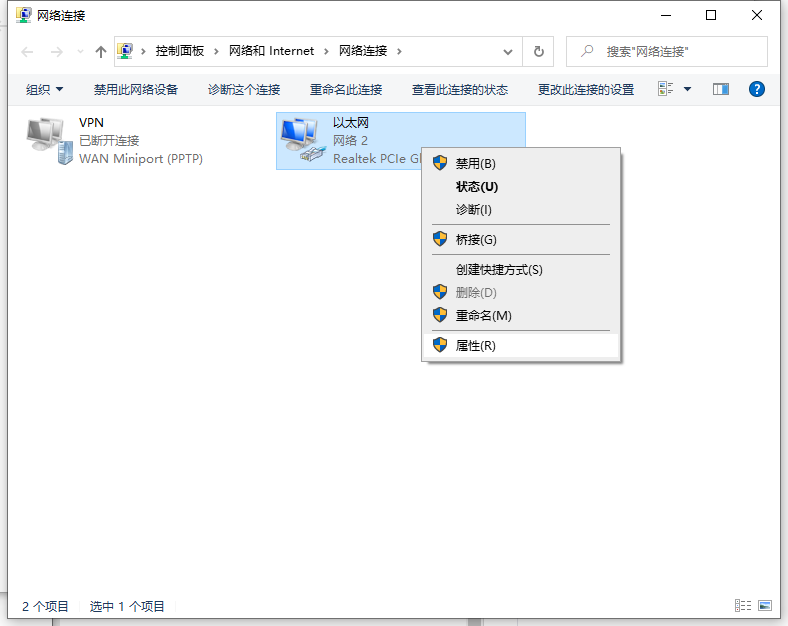Image resolution: width=788 pixels, height=626 pixels.
Task: Click 诊断这个连接 toolbar button
Action: (244, 89)
